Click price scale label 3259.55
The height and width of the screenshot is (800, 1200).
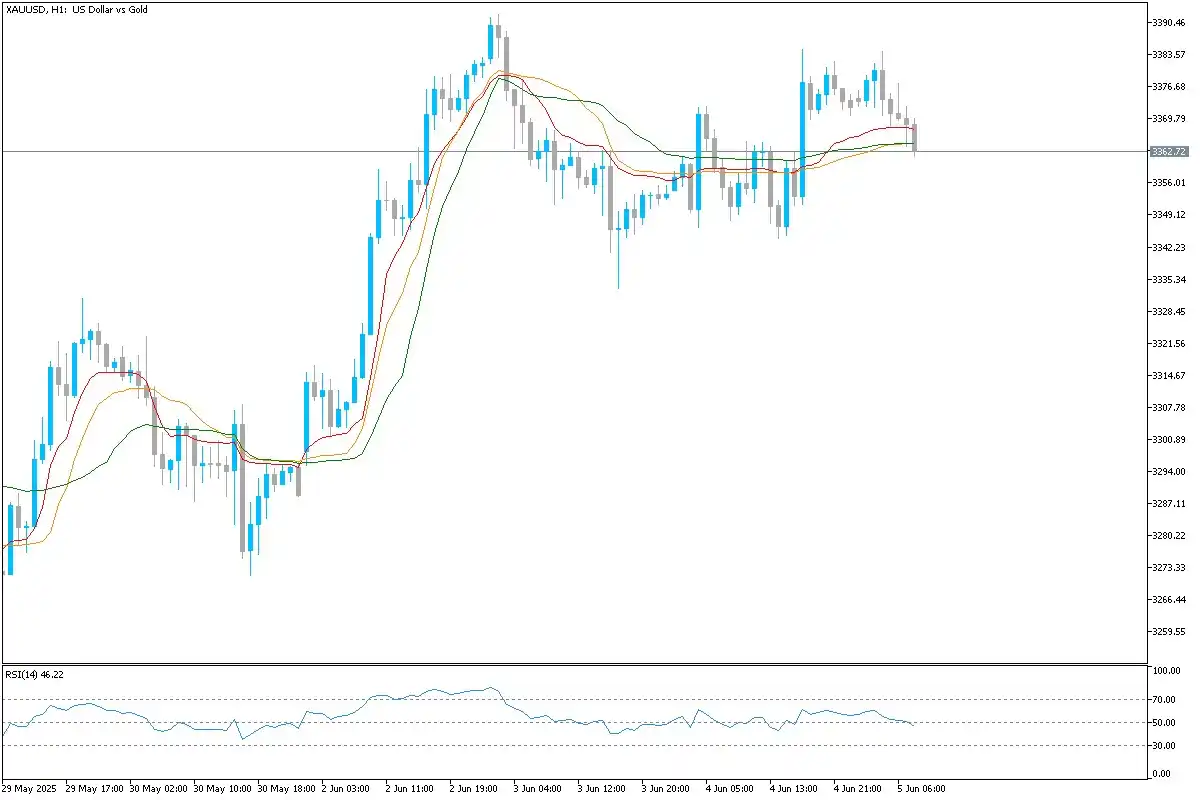1169,631
